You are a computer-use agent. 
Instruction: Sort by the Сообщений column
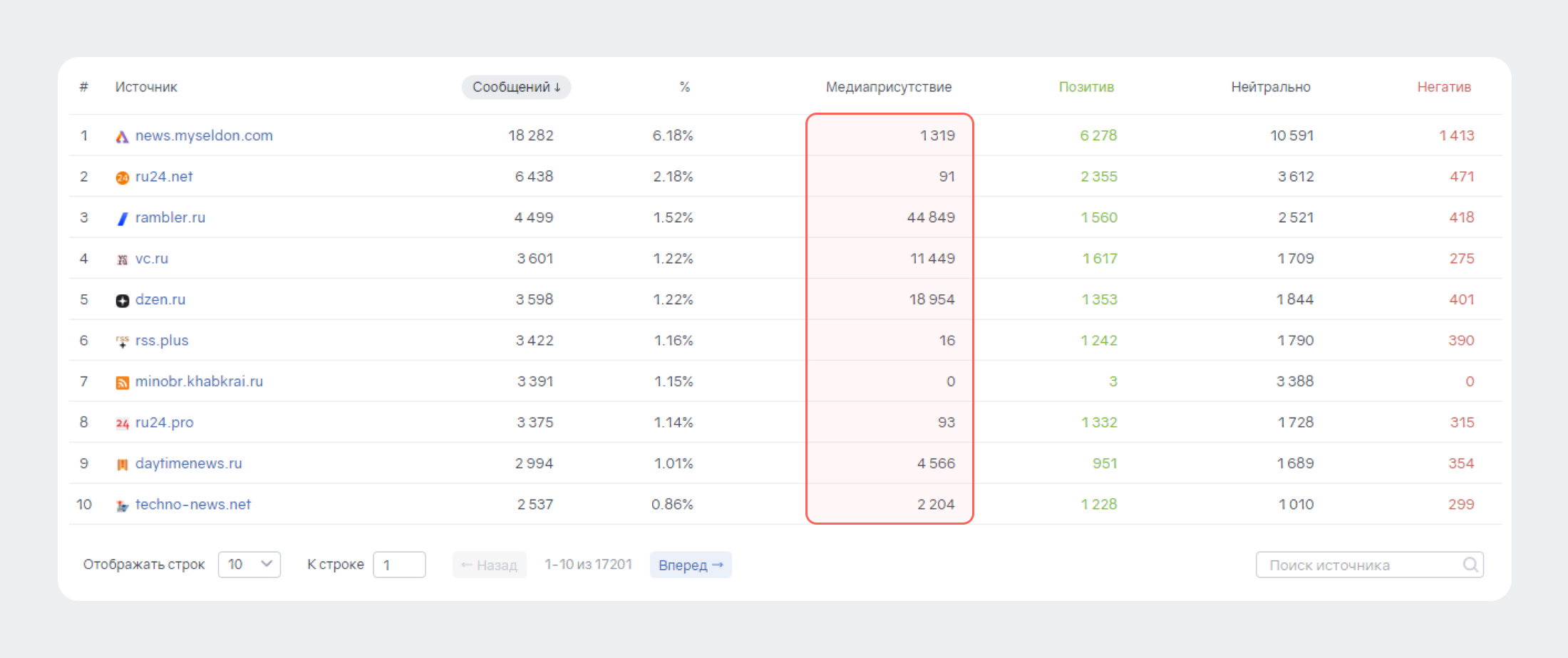click(x=516, y=87)
